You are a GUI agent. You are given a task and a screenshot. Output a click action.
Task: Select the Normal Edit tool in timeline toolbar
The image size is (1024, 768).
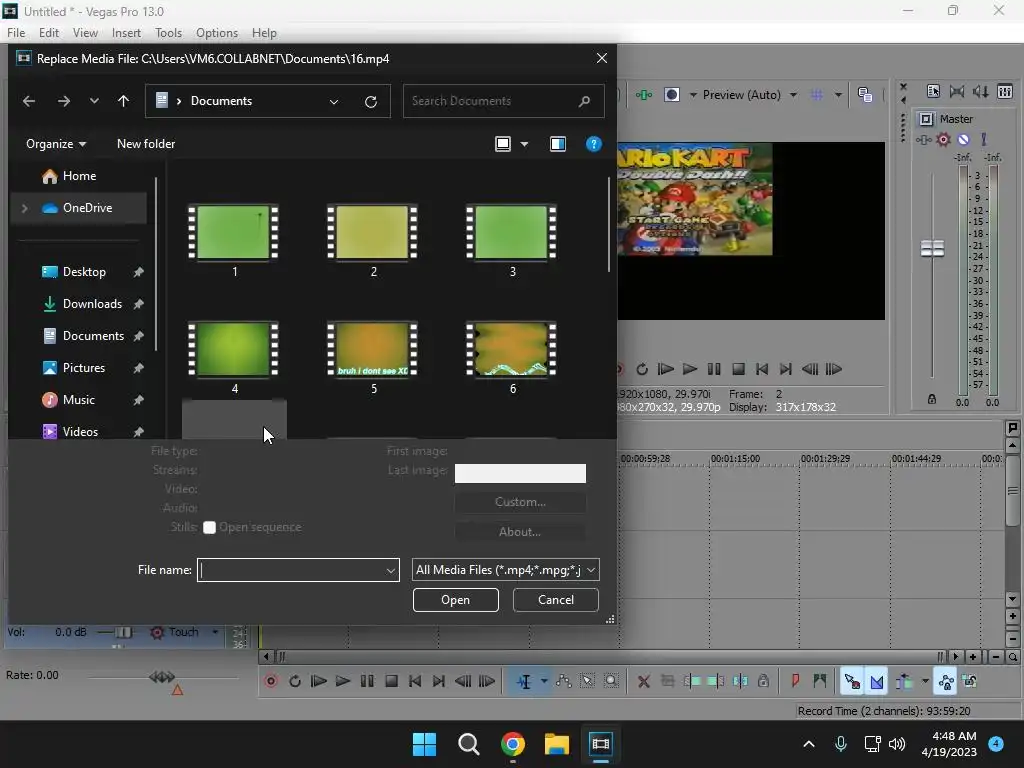tap(524, 681)
